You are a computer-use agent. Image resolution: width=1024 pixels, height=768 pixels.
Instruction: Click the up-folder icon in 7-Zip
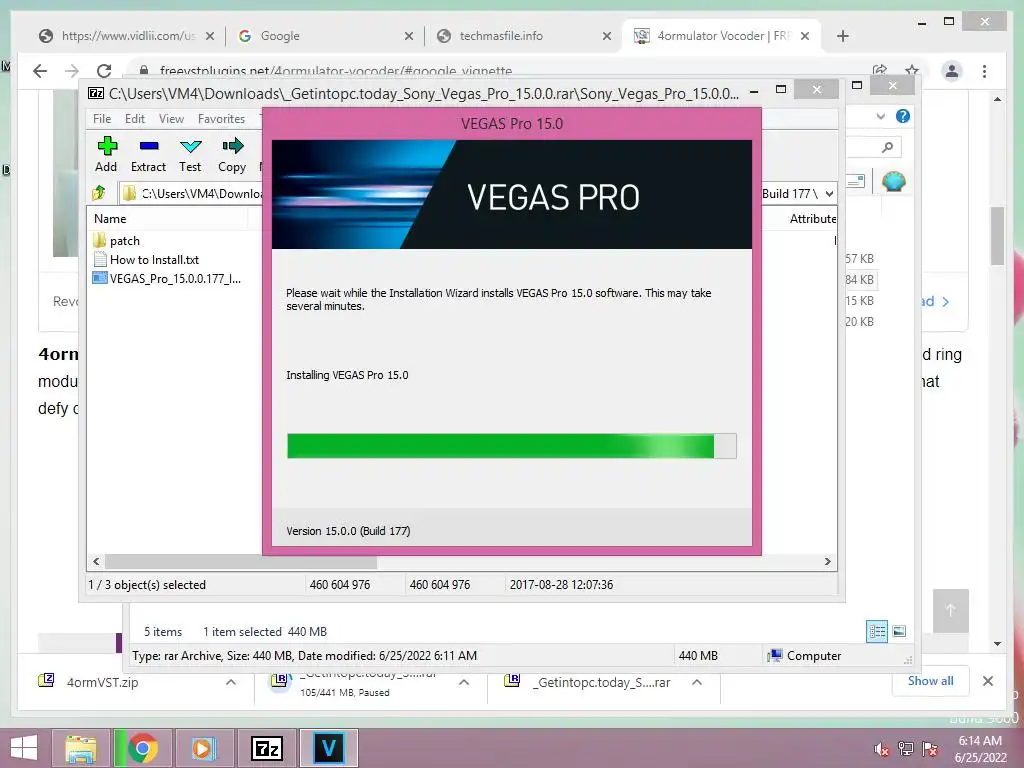coord(99,193)
